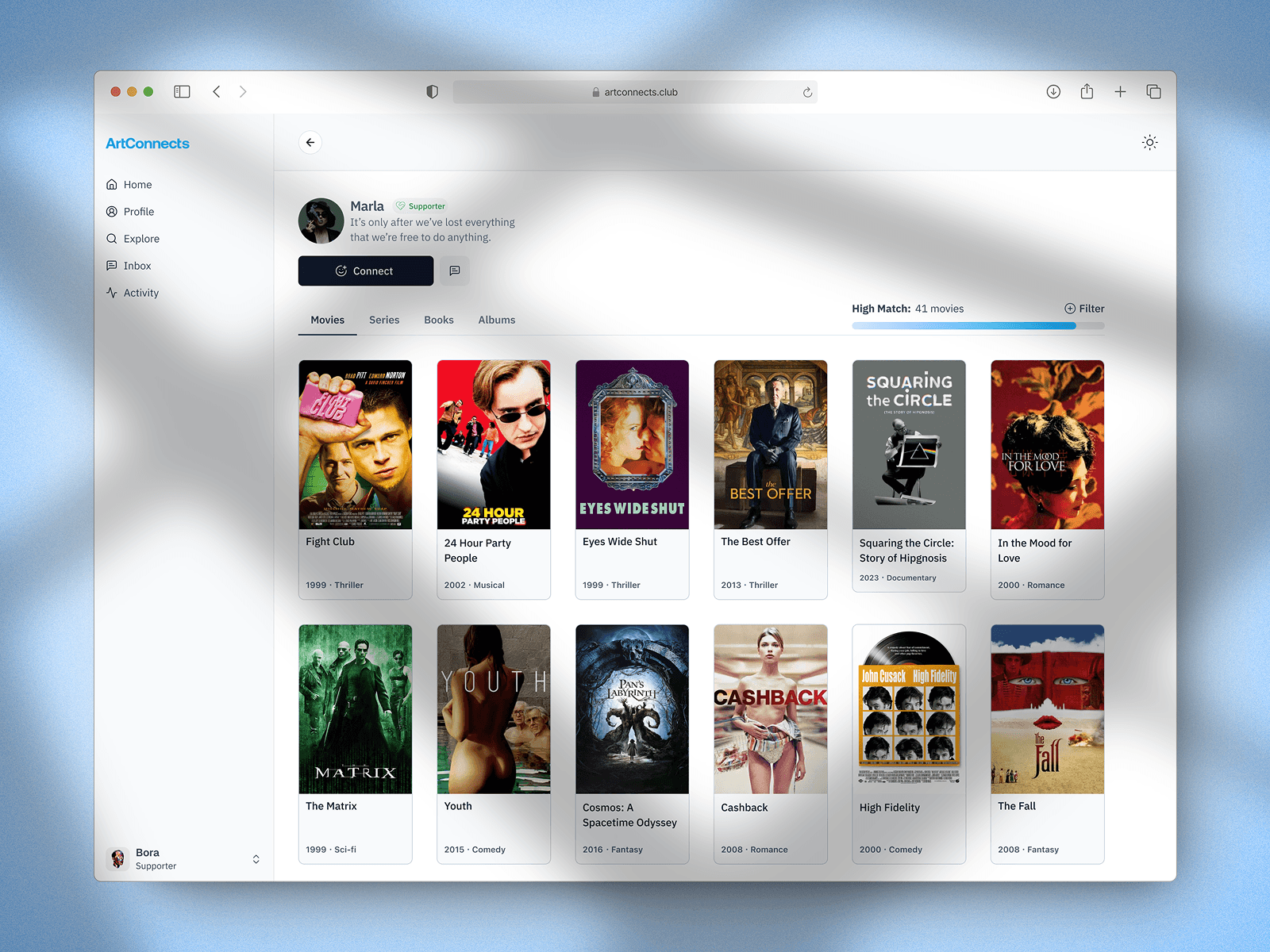Click the artconnects.club address bar
The height and width of the screenshot is (952, 1270).
pos(635,92)
